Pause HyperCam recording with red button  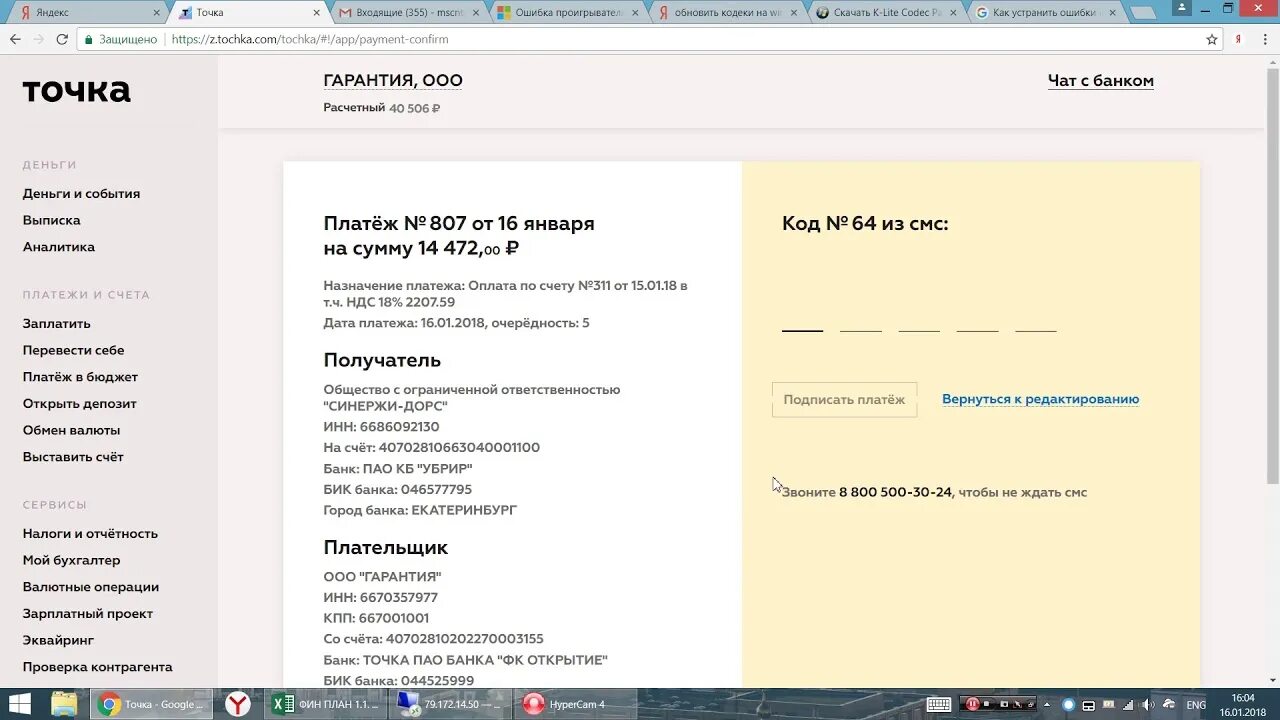[972, 704]
